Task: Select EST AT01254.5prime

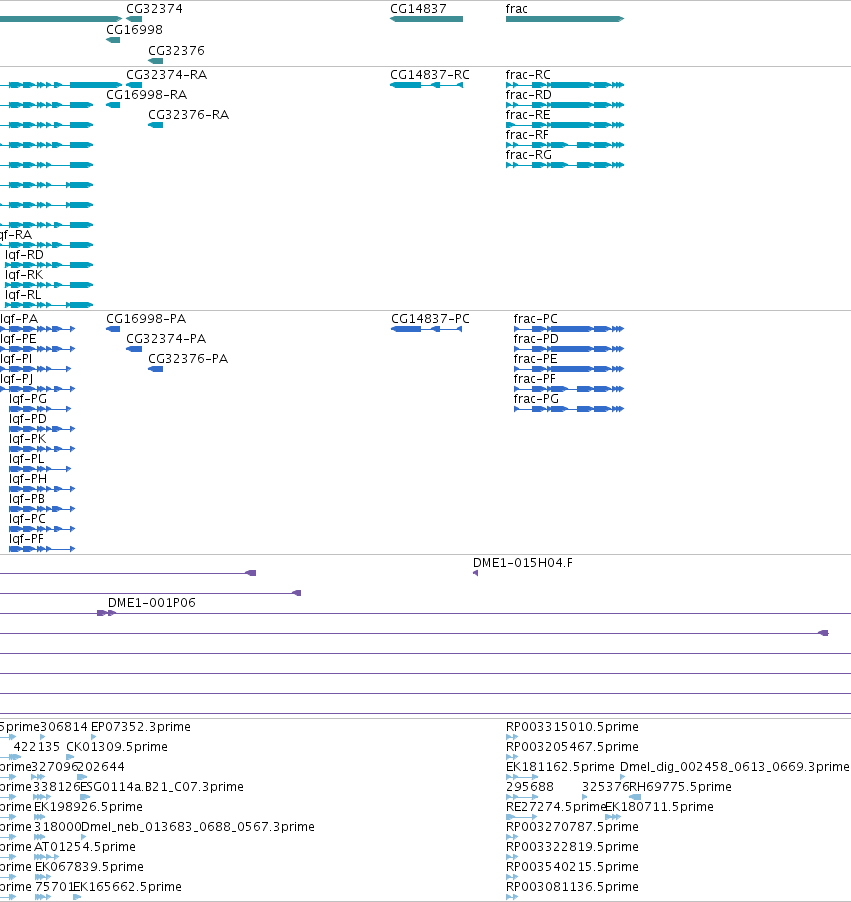Action: pos(85,847)
